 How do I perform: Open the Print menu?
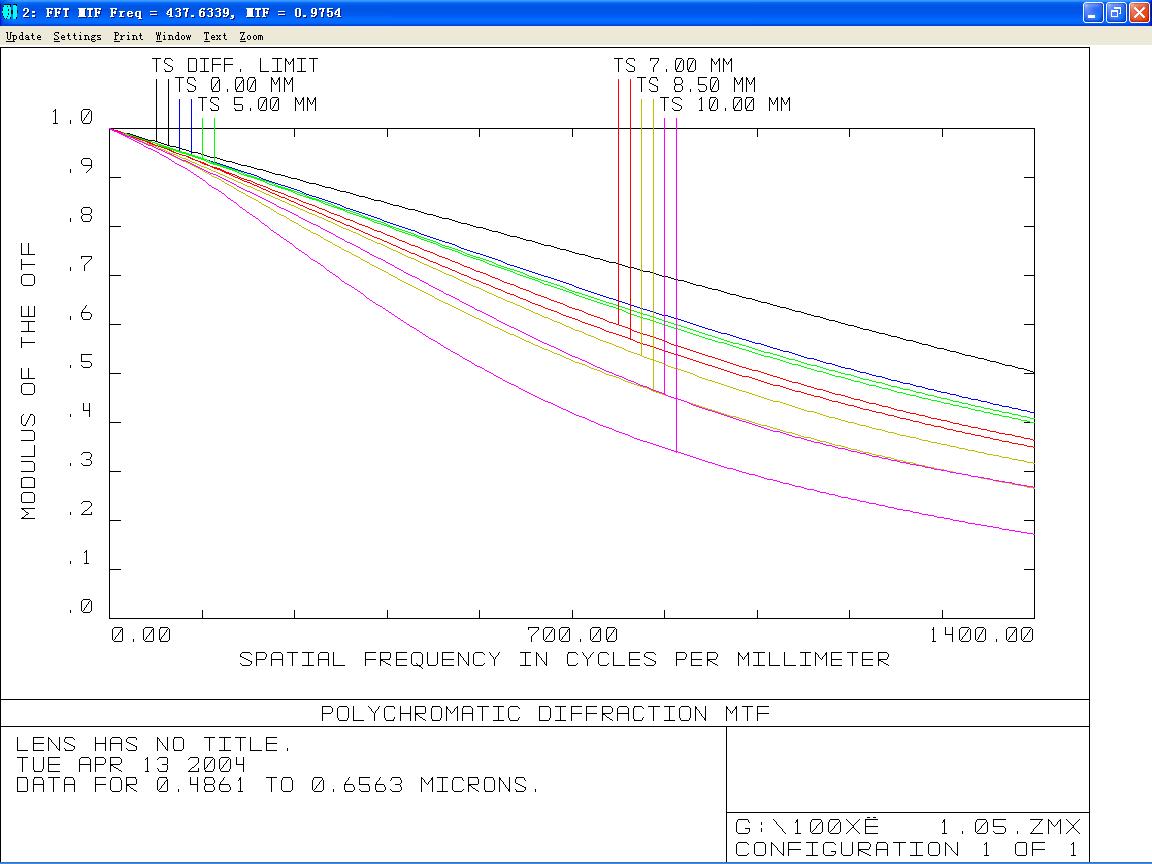[x=128, y=36]
